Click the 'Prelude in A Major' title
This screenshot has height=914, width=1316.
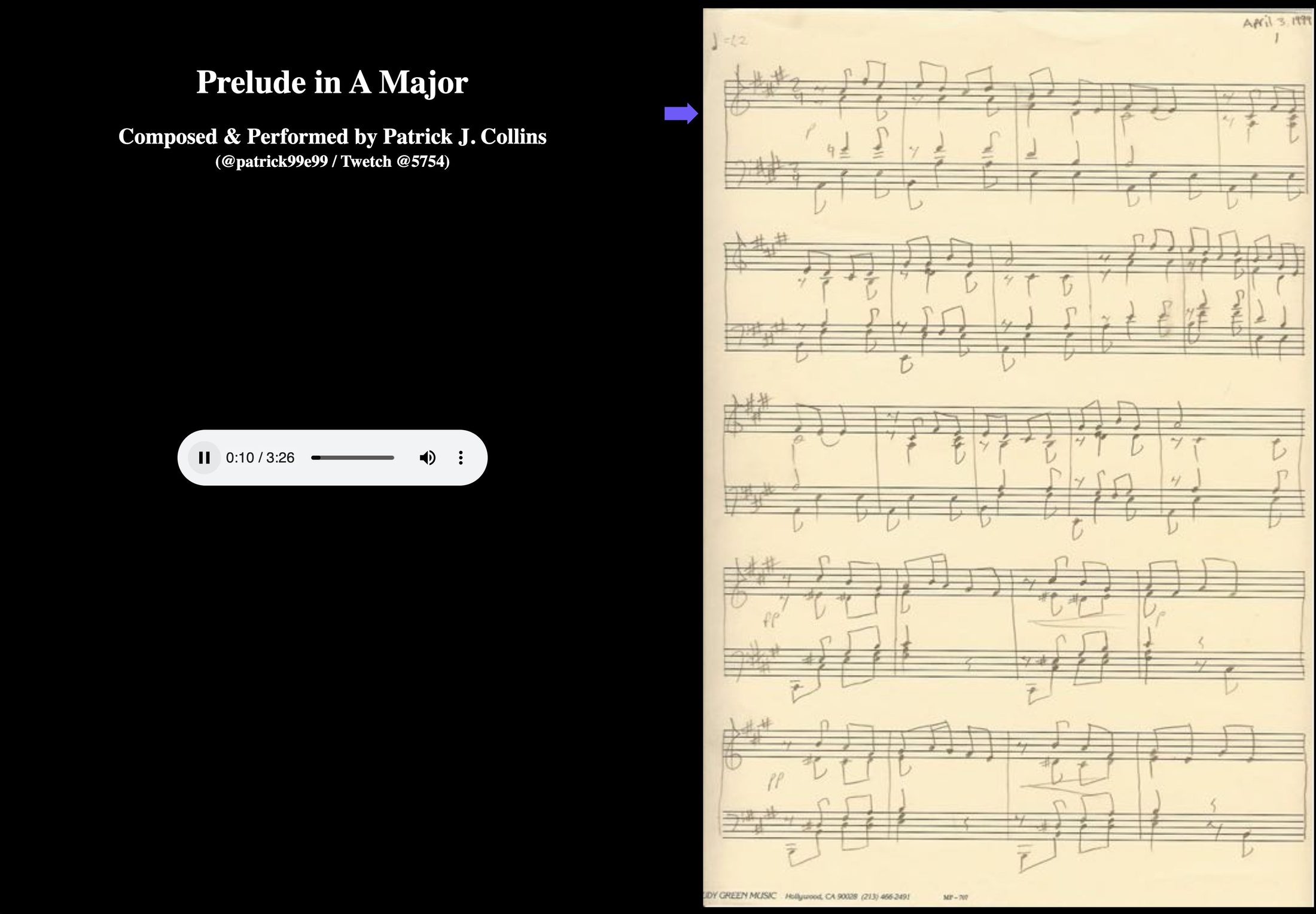point(332,82)
